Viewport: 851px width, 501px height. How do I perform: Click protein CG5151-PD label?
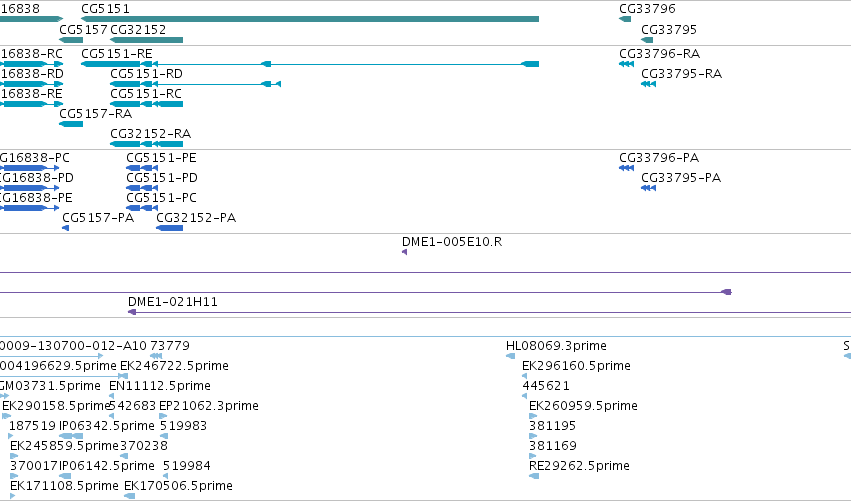click(x=162, y=178)
